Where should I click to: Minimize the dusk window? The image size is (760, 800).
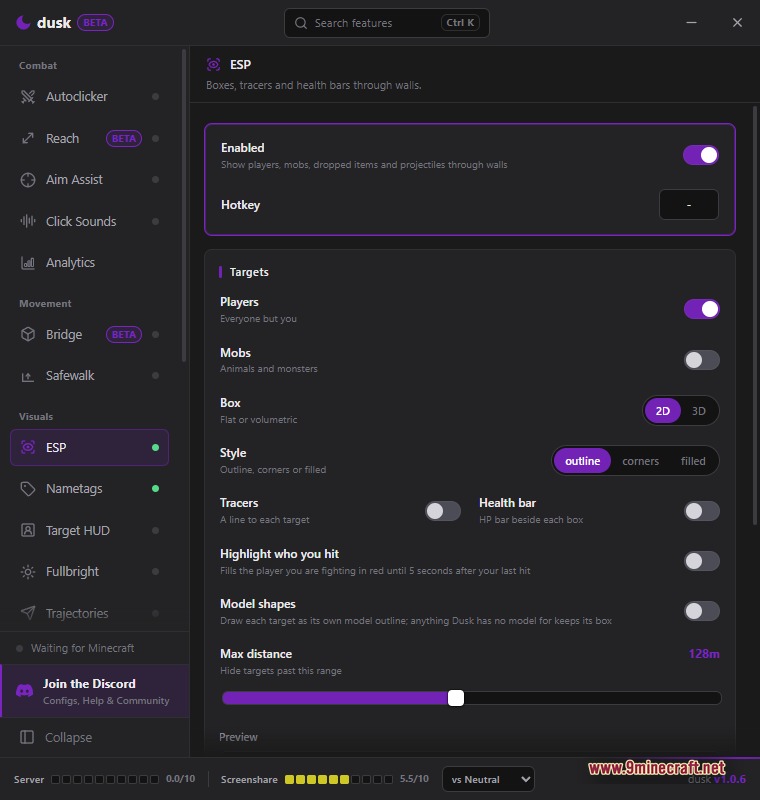pyautogui.click(x=691, y=22)
